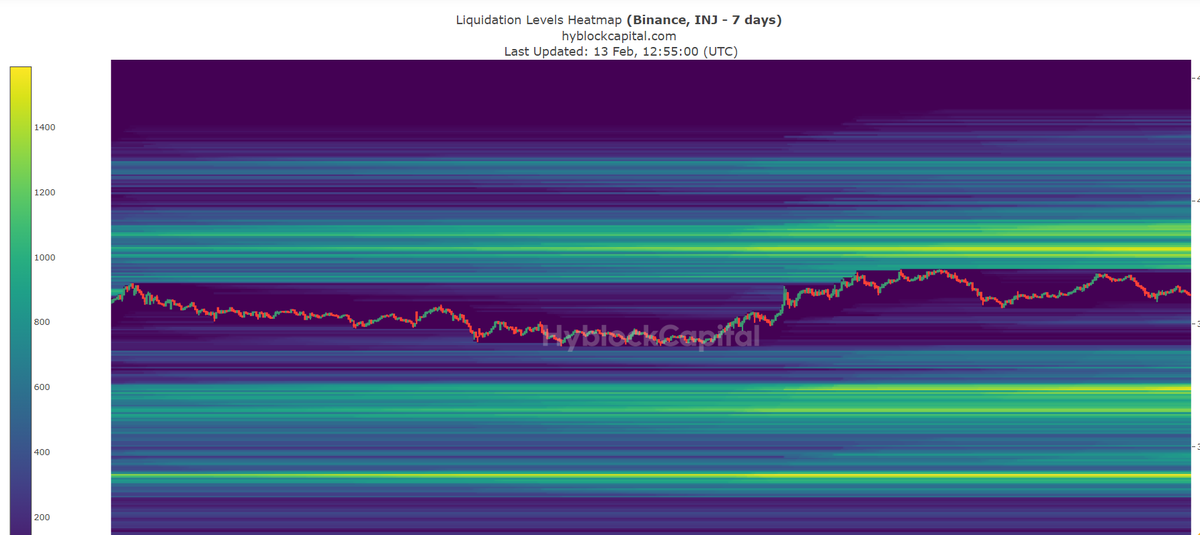The width and height of the screenshot is (1200, 535).
Task: Click the 400 color scale label
Action: [43, 452]
